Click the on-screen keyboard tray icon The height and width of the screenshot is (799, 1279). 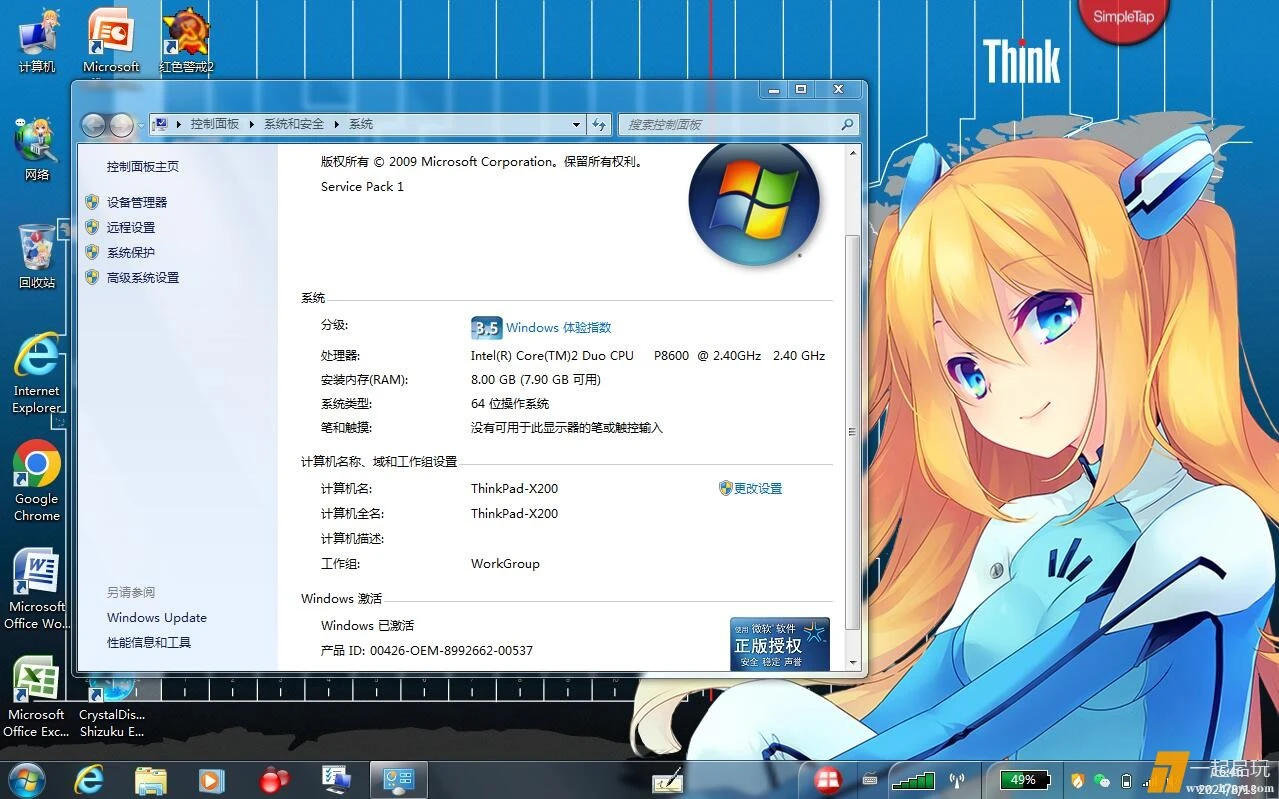point(870,780)
